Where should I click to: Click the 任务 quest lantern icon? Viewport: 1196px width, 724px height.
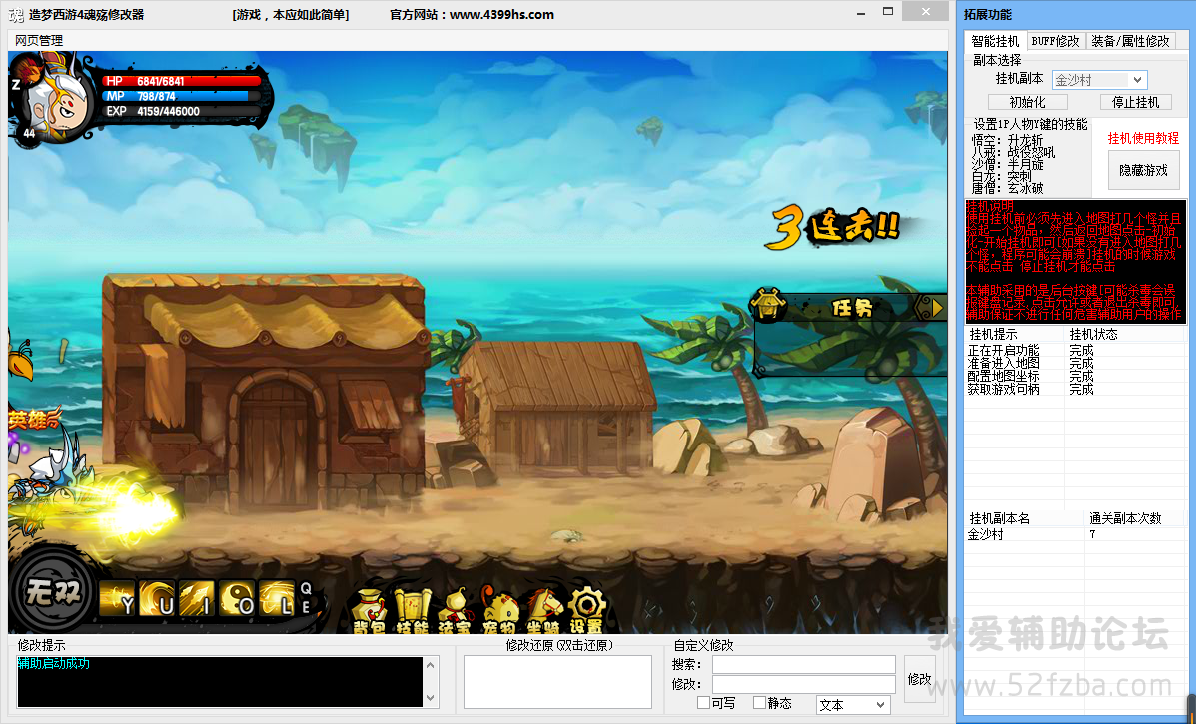pyautogui.click(x=769, y=305)
